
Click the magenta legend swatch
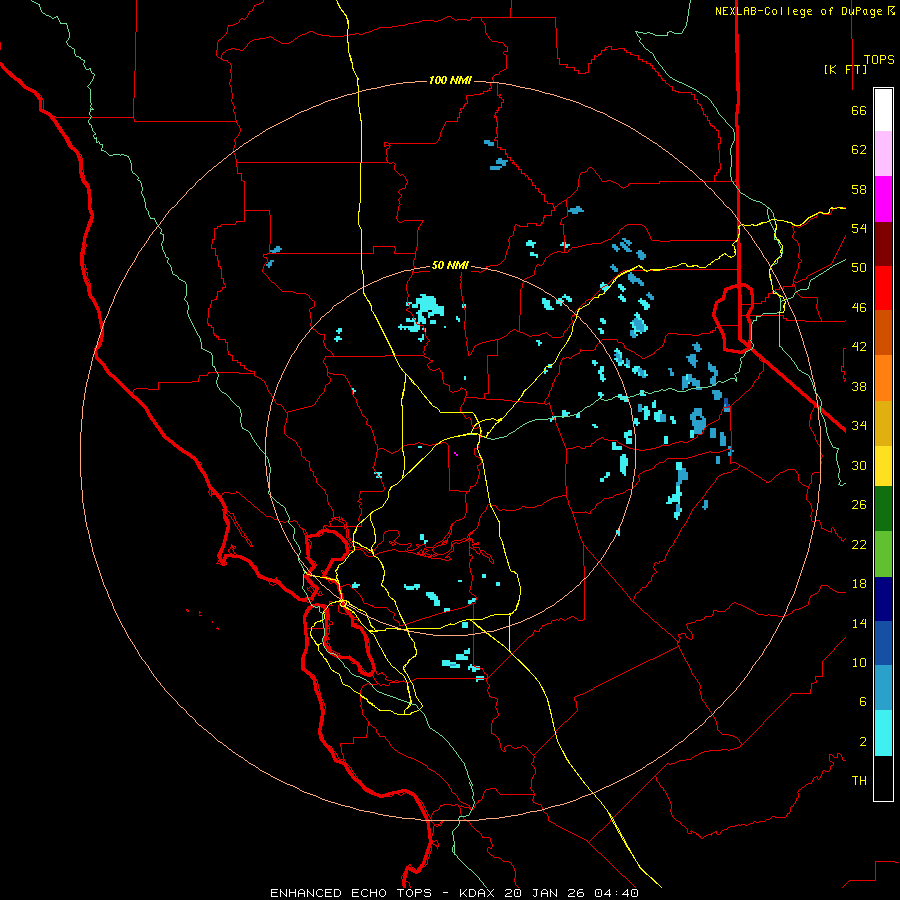coord(883,199)
